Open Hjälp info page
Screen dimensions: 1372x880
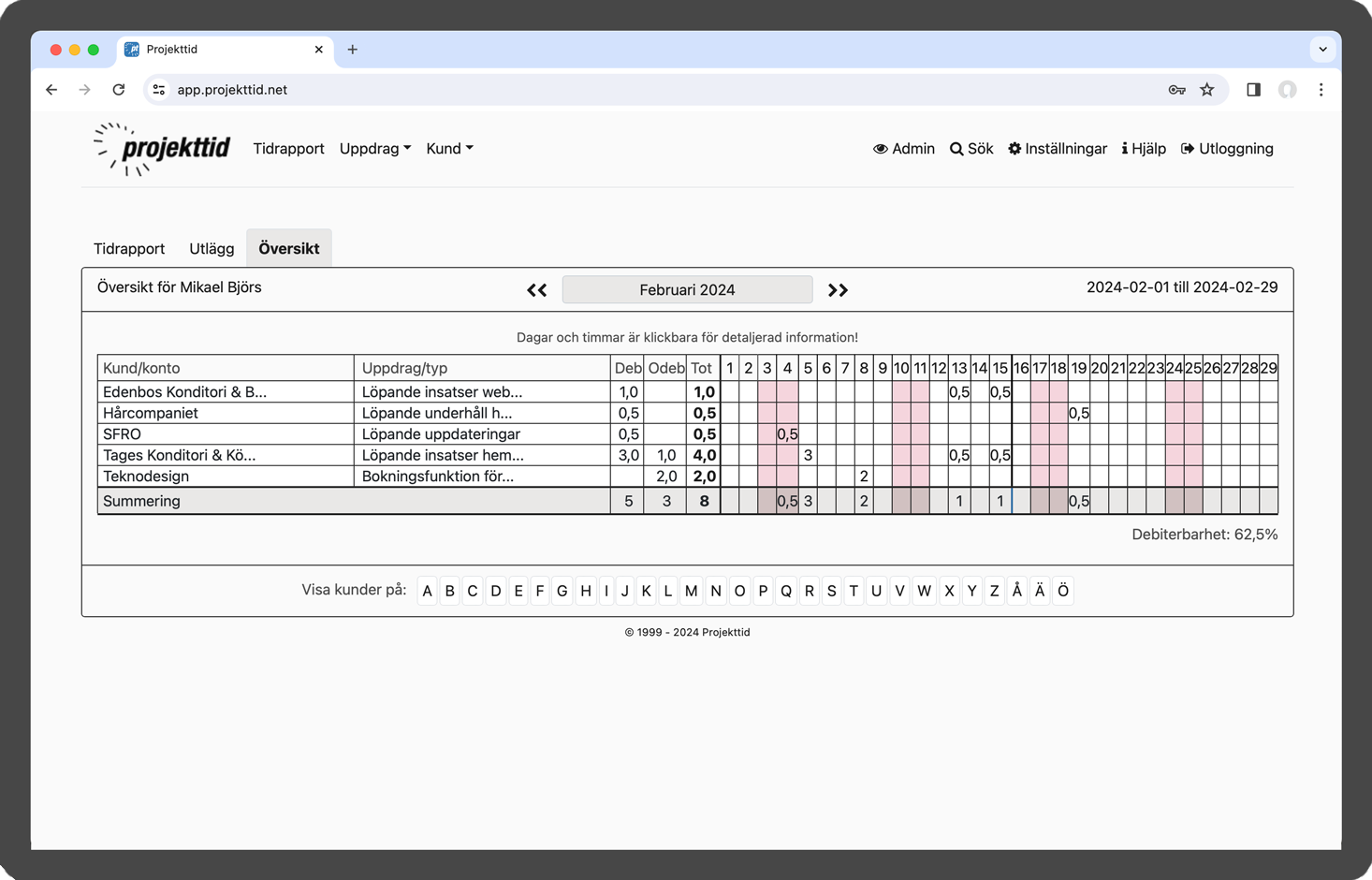1144,149
